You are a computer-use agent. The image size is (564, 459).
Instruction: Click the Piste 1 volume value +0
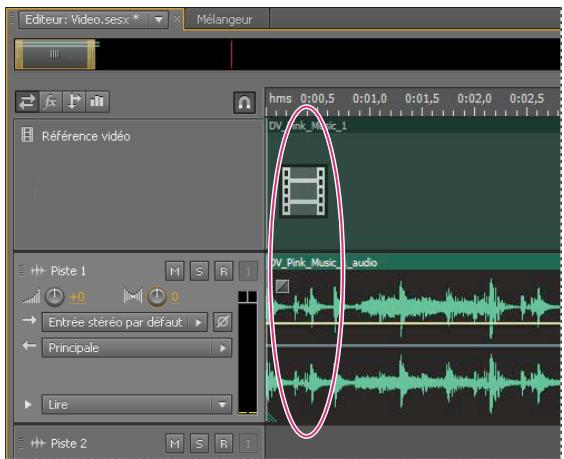pos(77,297)
